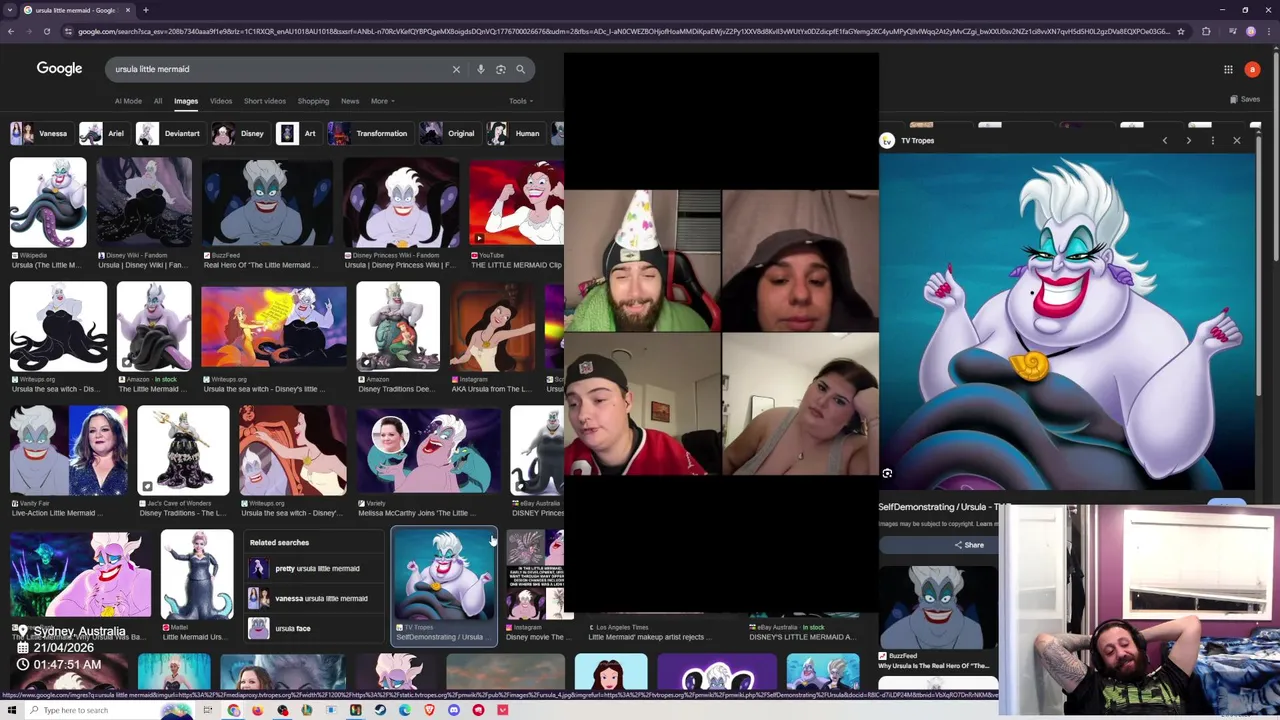Share the previewed Ursula image
1280x720 pixels.
(968, 545)
